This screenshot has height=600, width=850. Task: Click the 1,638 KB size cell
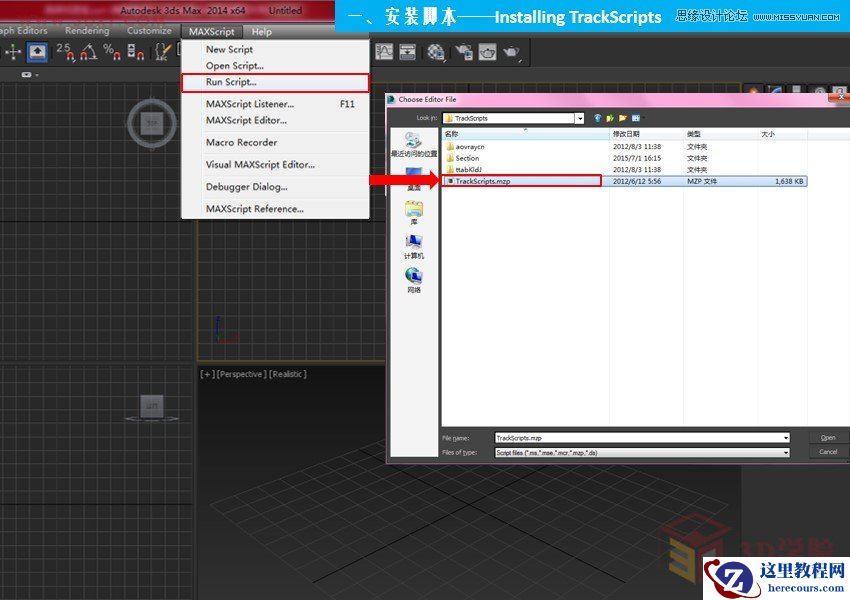pos(789,182)
